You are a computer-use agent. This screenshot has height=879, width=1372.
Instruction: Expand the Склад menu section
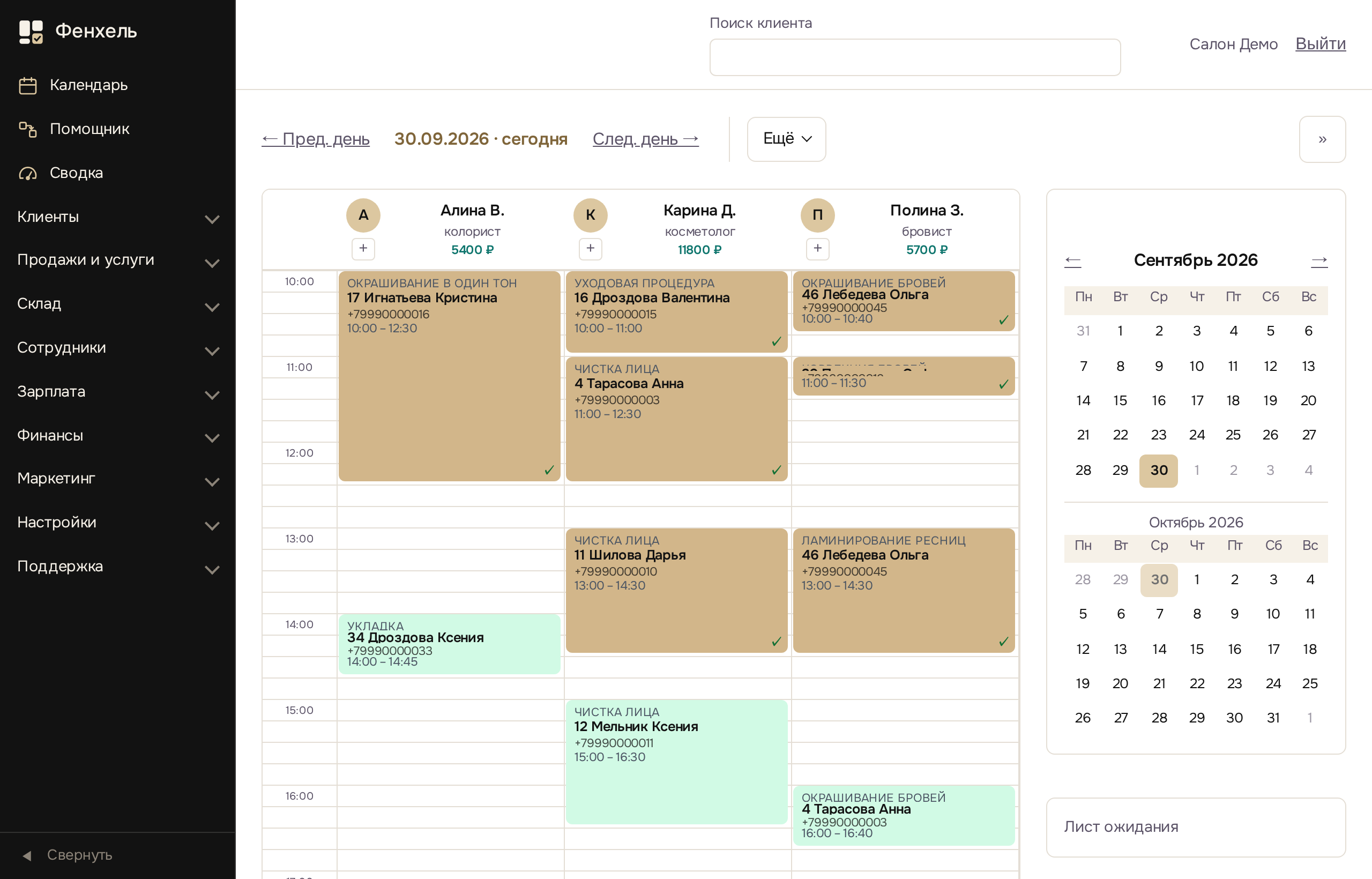tap(117, 304)
